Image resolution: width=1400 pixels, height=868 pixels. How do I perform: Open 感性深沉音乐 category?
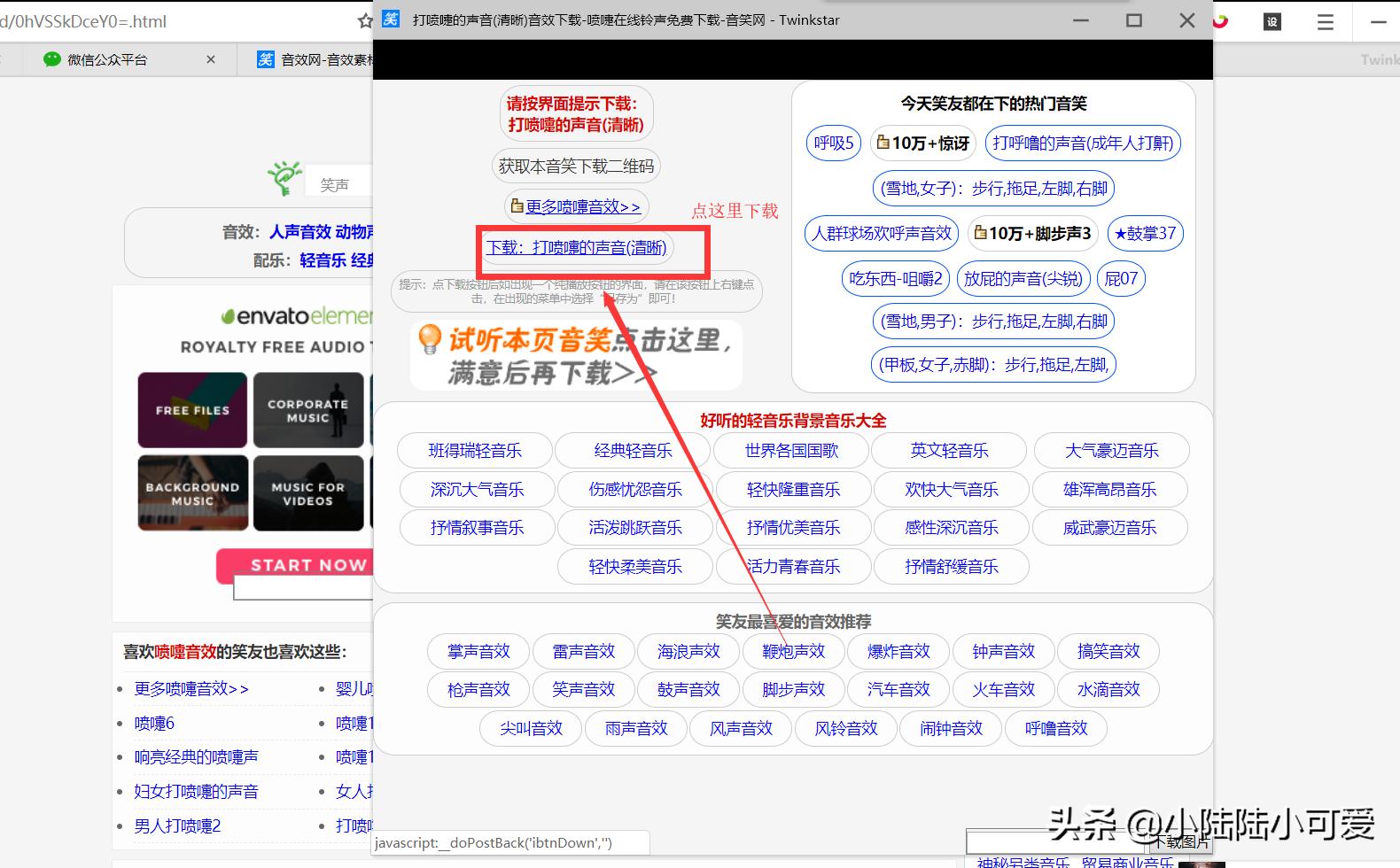click(x=952, y=528)
